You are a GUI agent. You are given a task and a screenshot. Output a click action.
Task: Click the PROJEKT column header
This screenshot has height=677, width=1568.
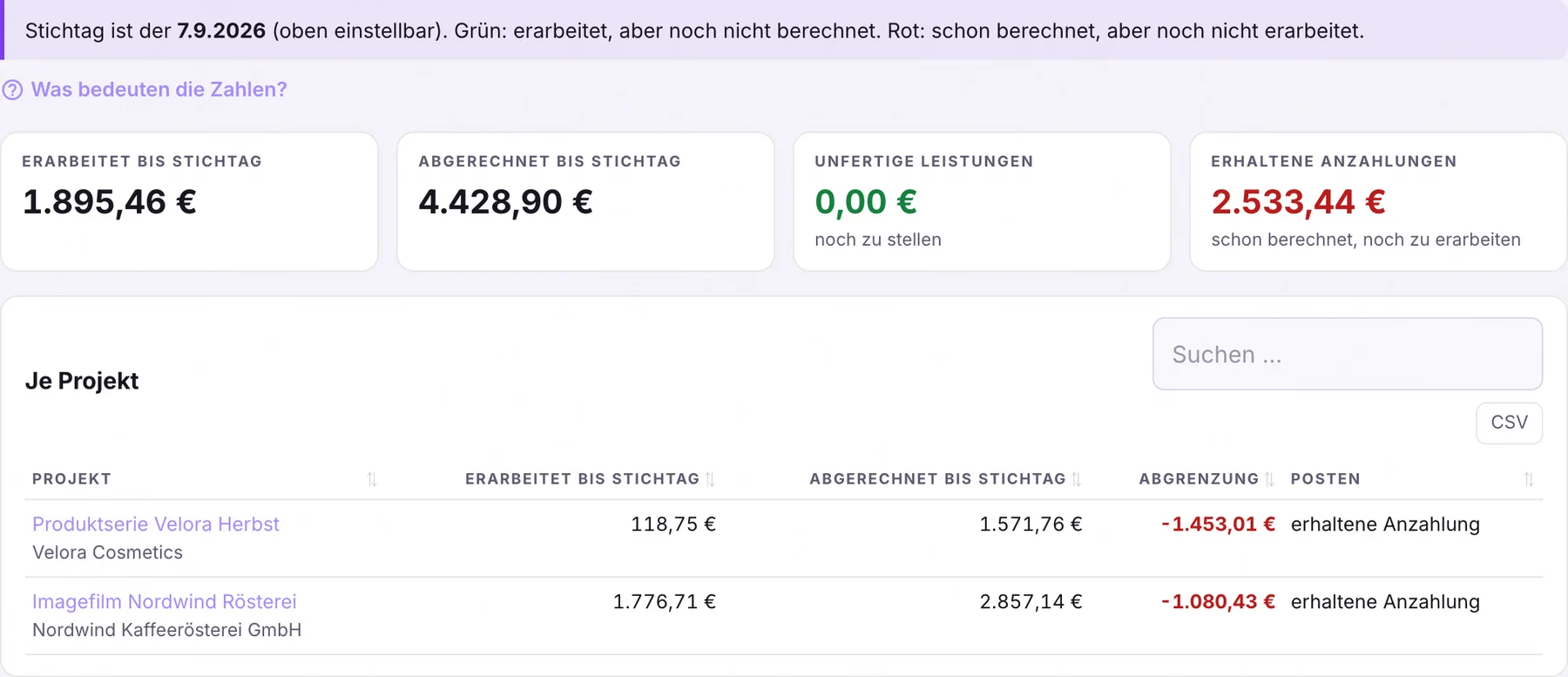71,479
